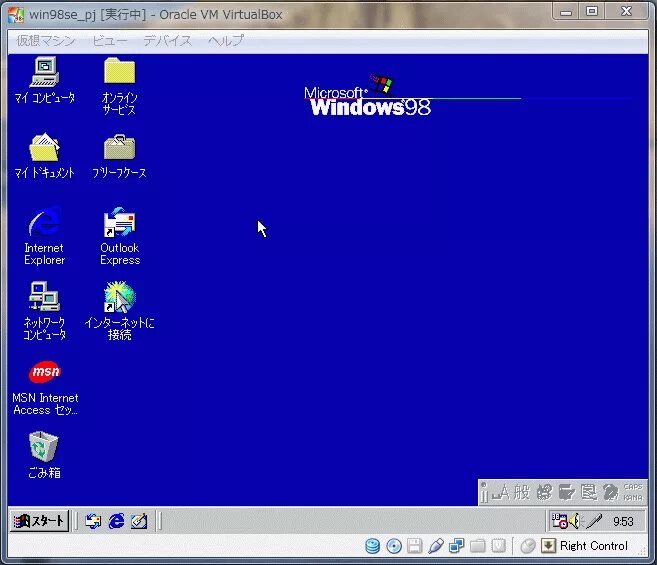Click the keyboard capture arrow indicator
Screen dimensions: 657x565
coord(548,546)
